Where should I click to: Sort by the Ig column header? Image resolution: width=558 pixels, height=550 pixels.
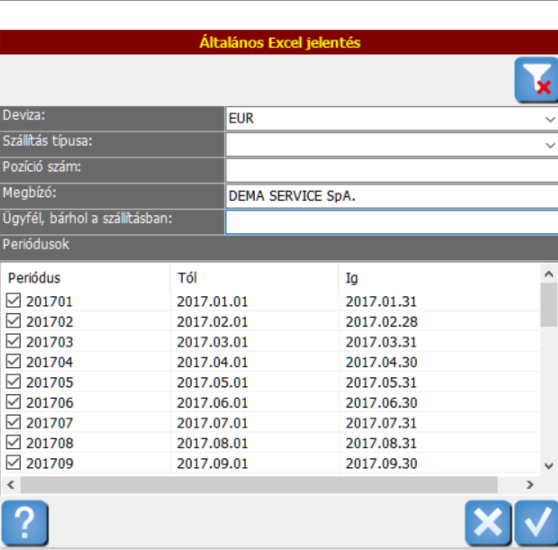pyautogui.click(x=439, y=278)
